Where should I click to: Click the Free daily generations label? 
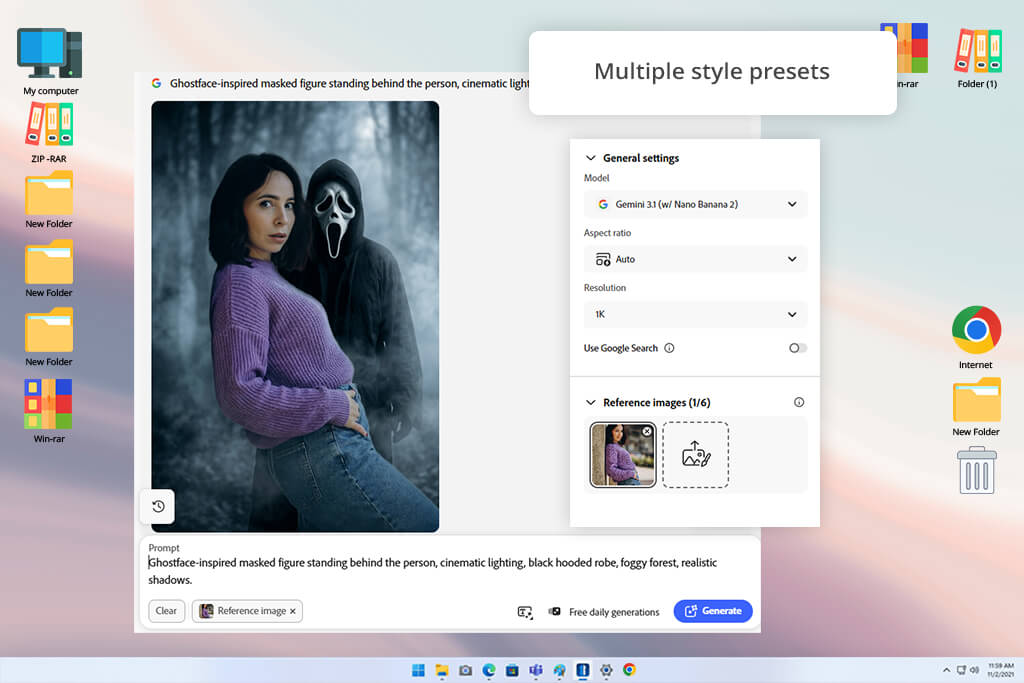[x=614, y=612]
